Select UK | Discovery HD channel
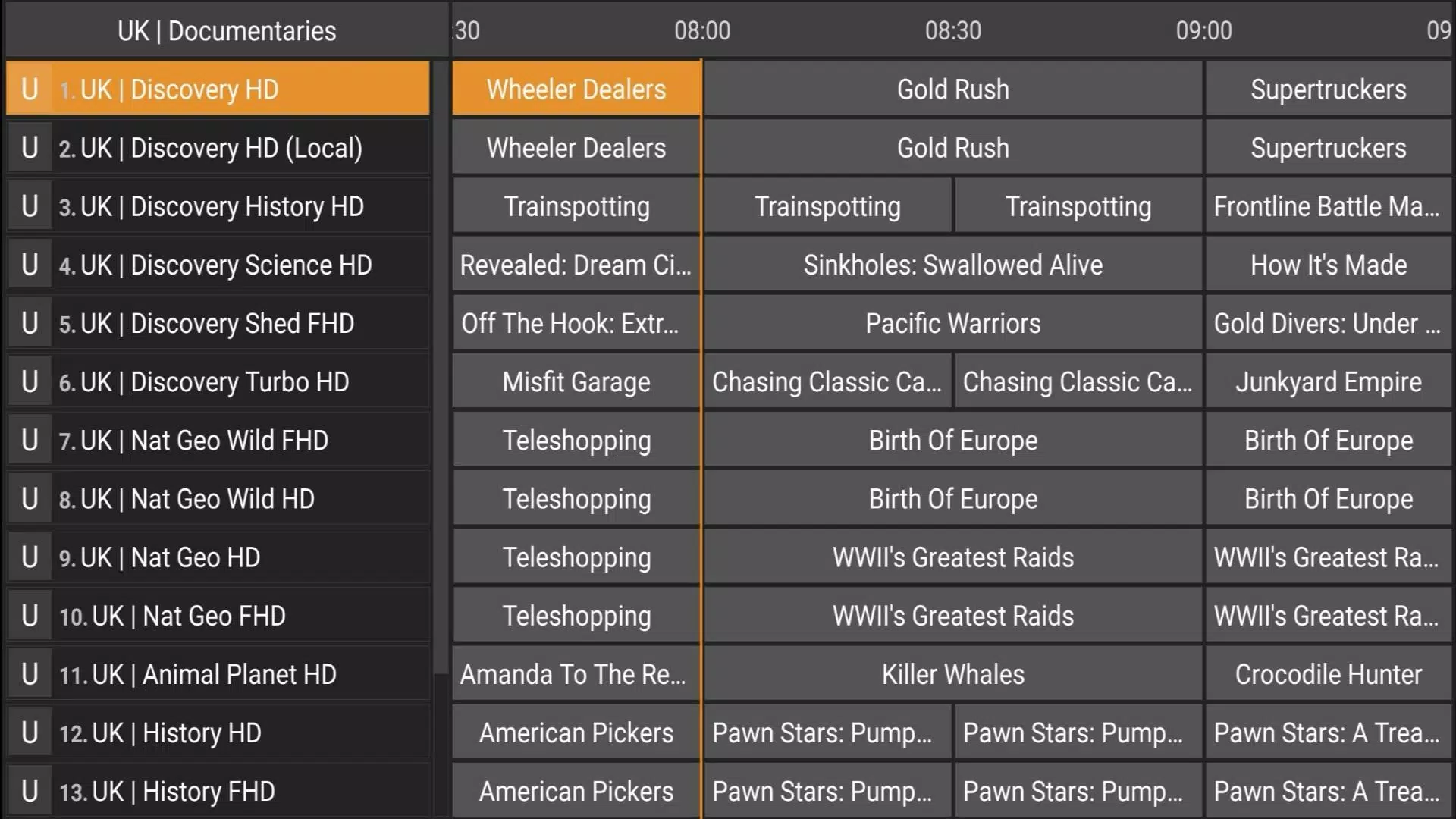1456x819 pixels. pos(216,89)
